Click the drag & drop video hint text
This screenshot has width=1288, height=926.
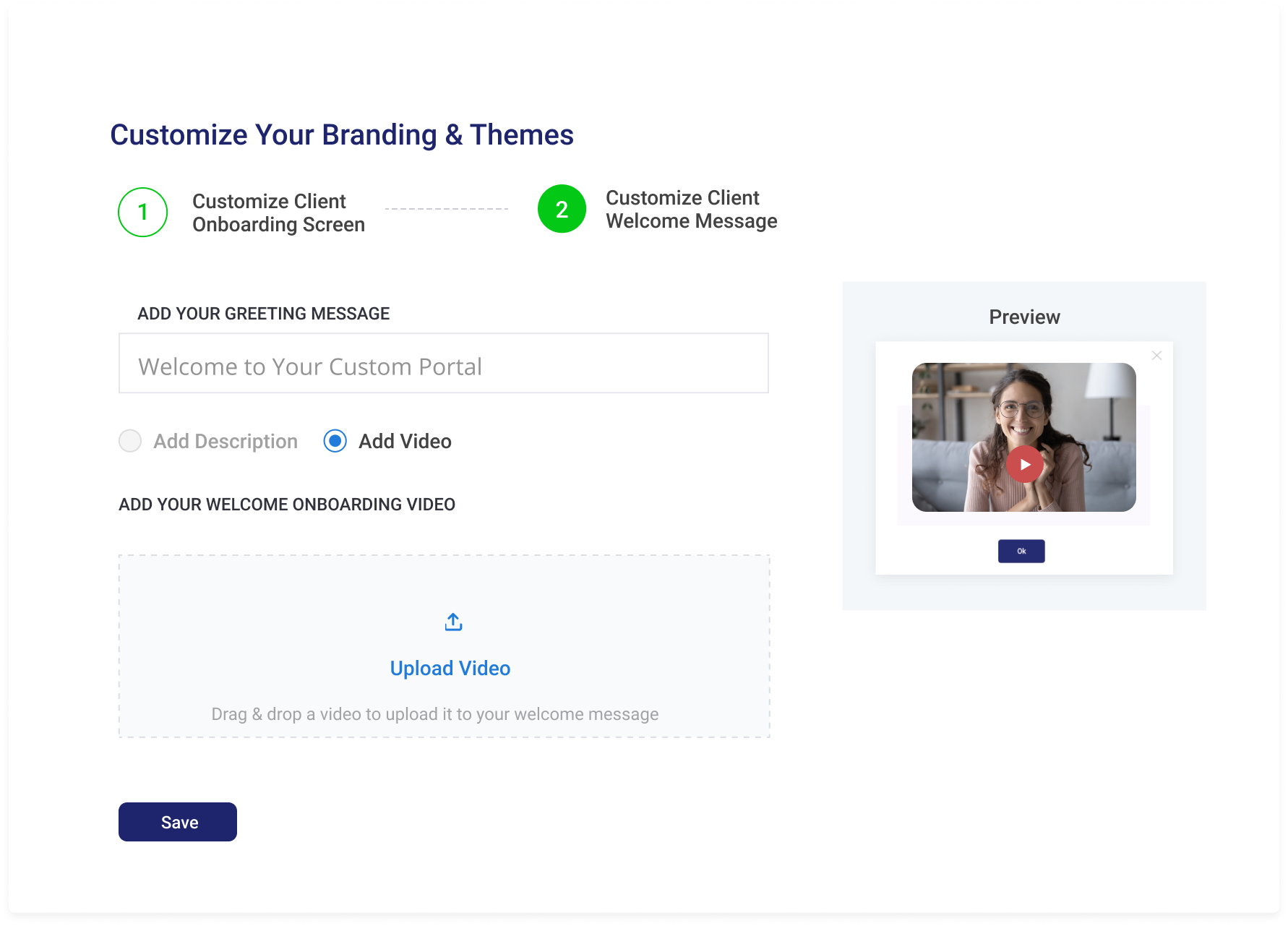click(x=435, y=714)
